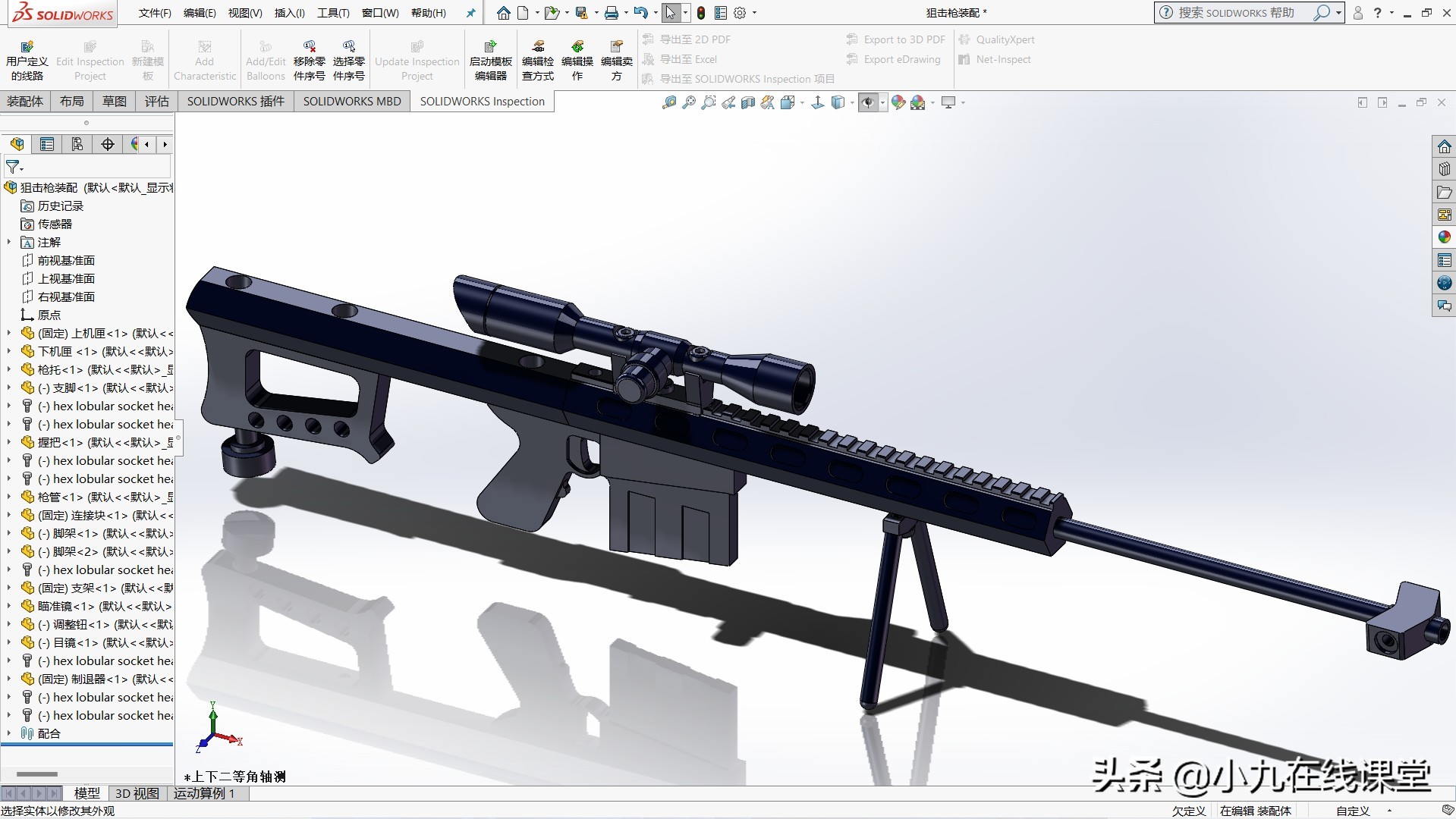Click the Section View icon in heads-up toolbar

point(747,102)
